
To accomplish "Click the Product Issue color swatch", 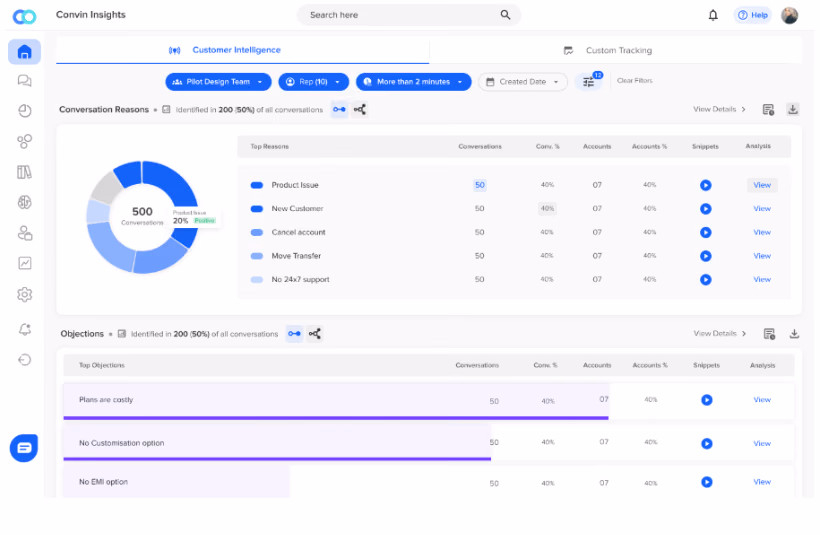I will [x=257, y=185].
